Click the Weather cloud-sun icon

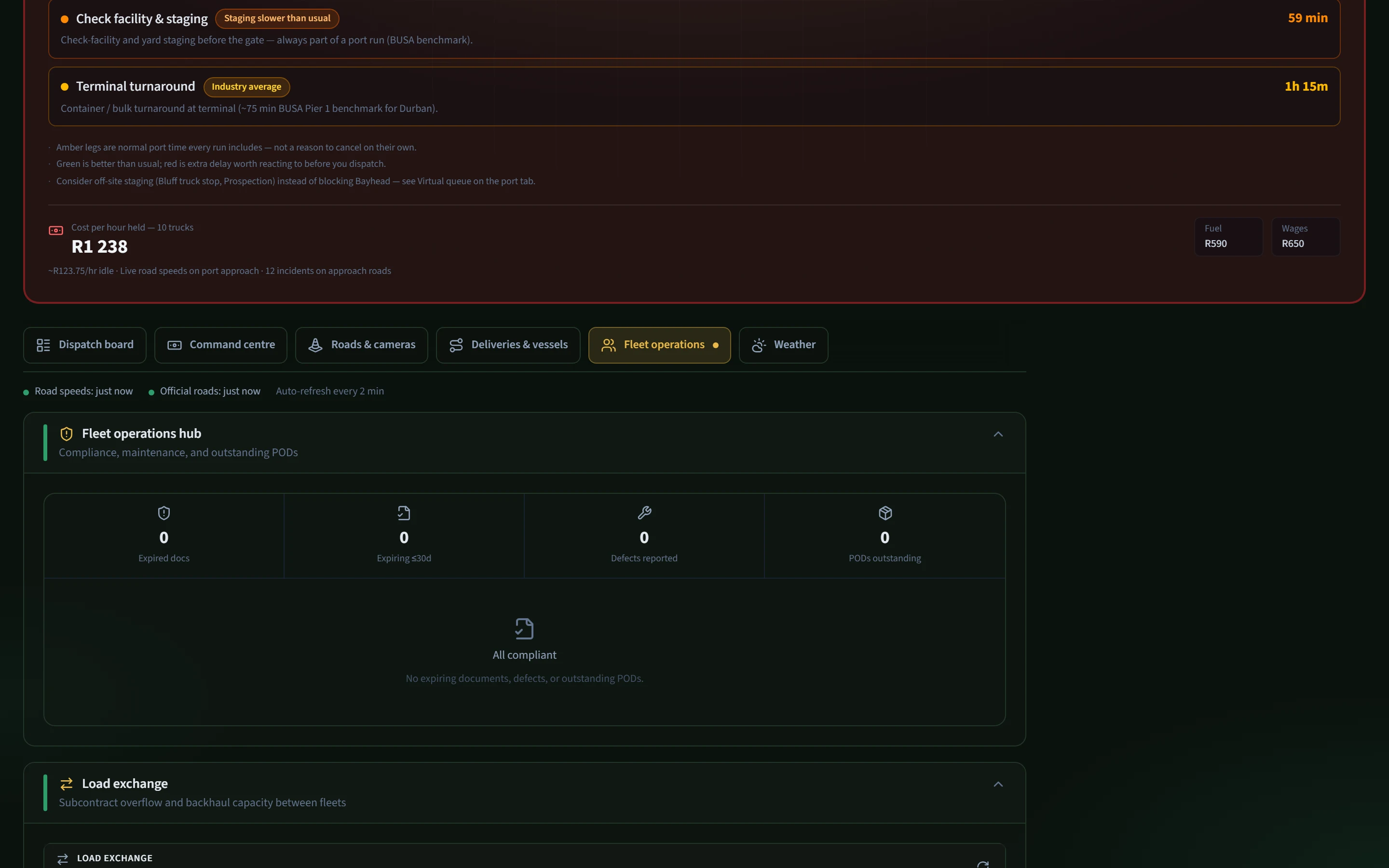(759, 345)
